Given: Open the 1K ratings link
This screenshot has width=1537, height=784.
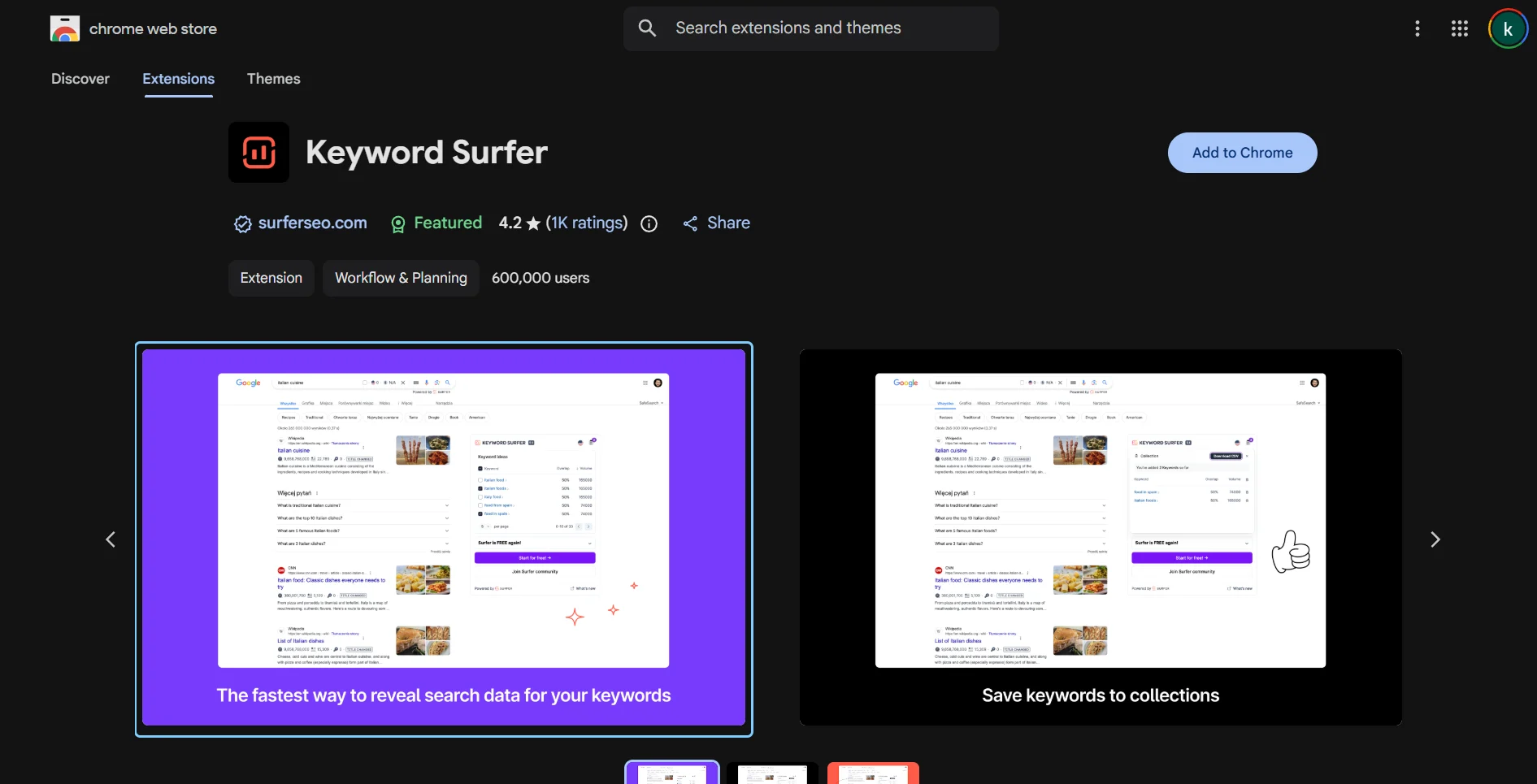Looking at the screenshot, I should click(x=587, y=223).
